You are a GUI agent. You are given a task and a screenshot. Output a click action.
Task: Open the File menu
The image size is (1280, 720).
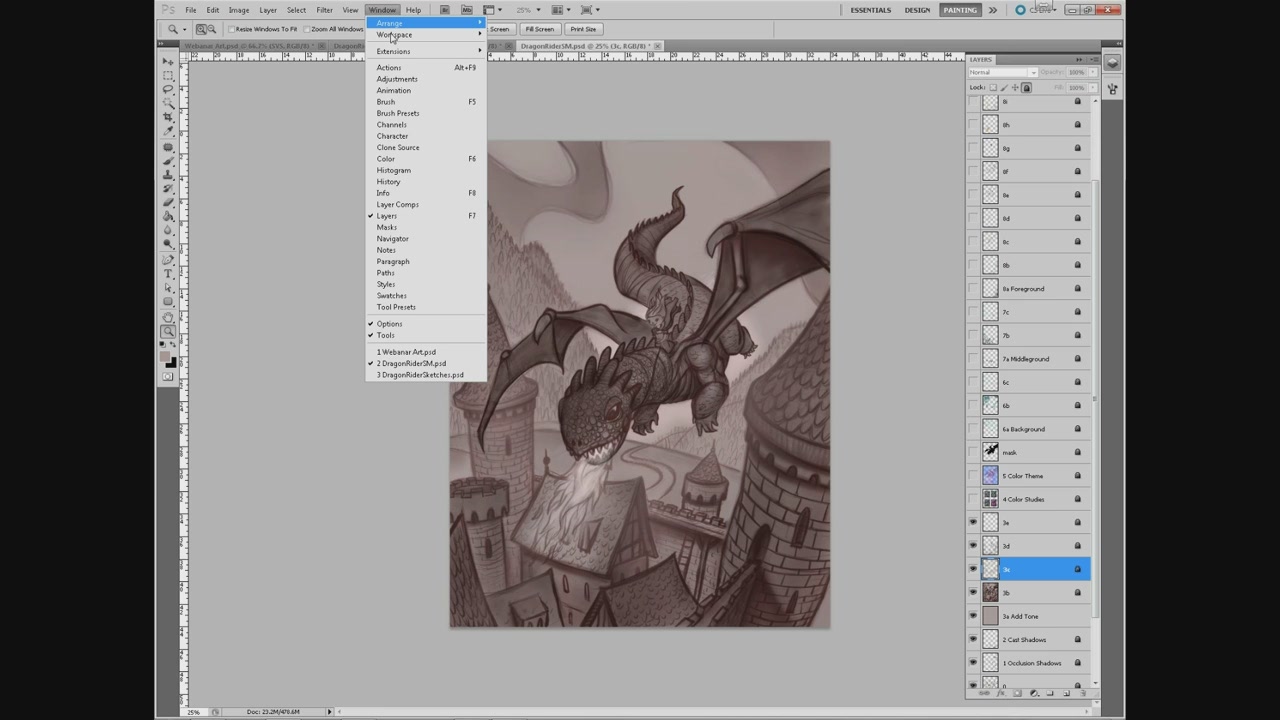click(190, 10)
